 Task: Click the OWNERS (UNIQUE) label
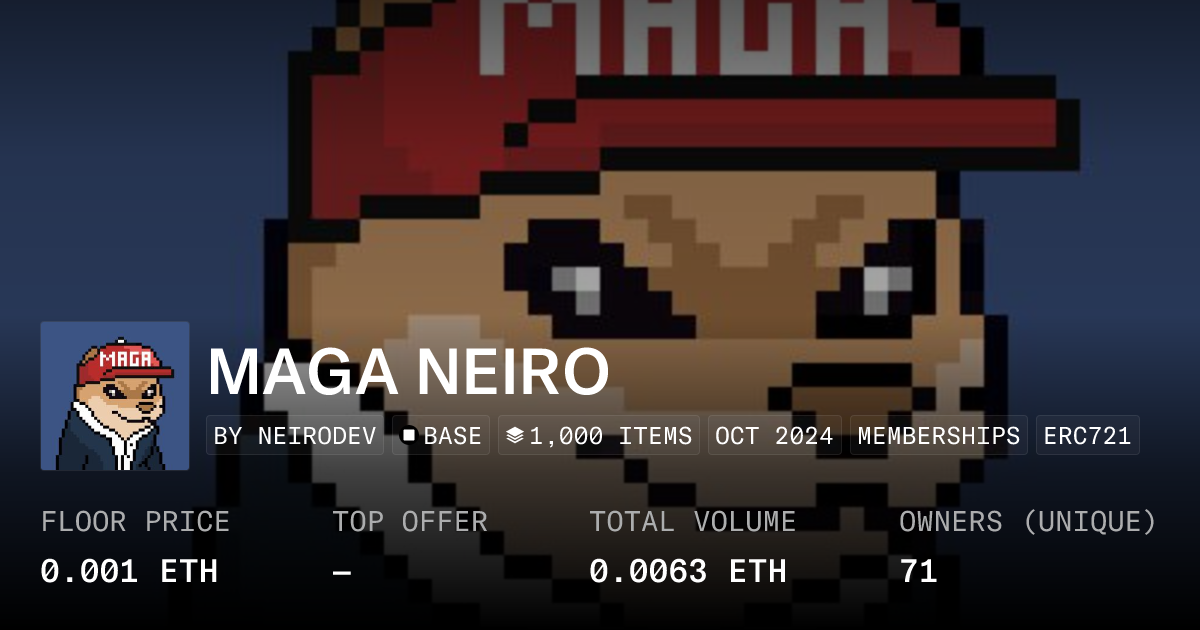pyautogui.click(x=1028, y=522)
